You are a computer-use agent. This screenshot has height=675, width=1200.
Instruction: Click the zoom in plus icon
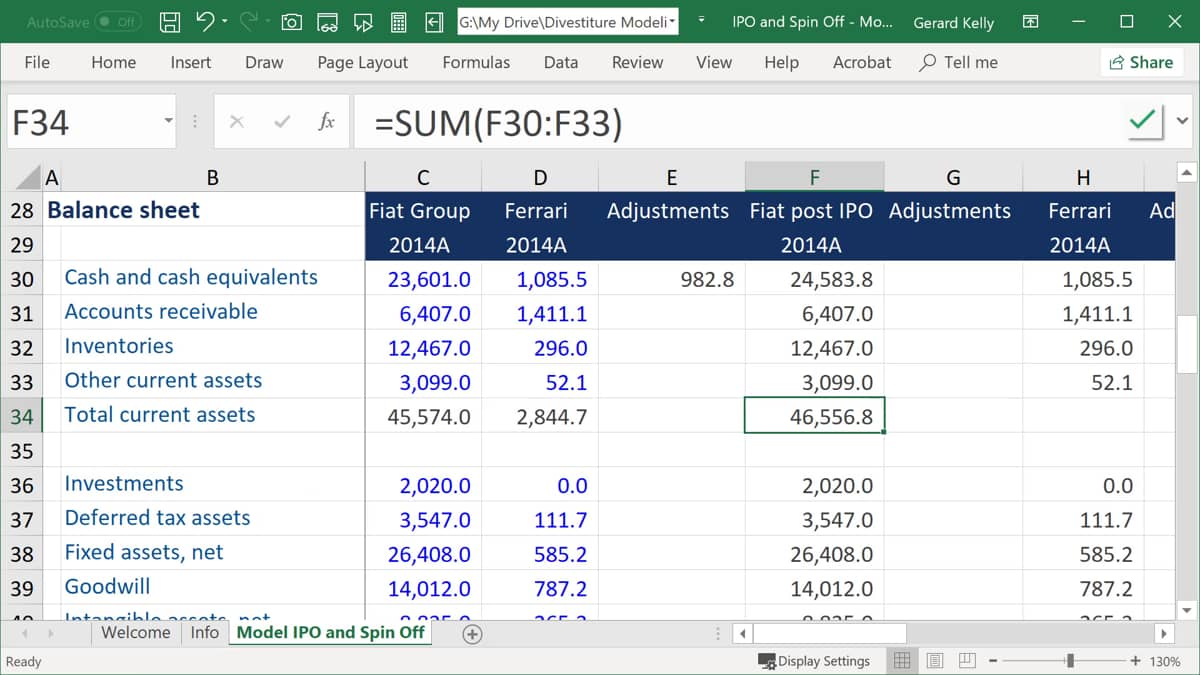[x=1135, y=660]
